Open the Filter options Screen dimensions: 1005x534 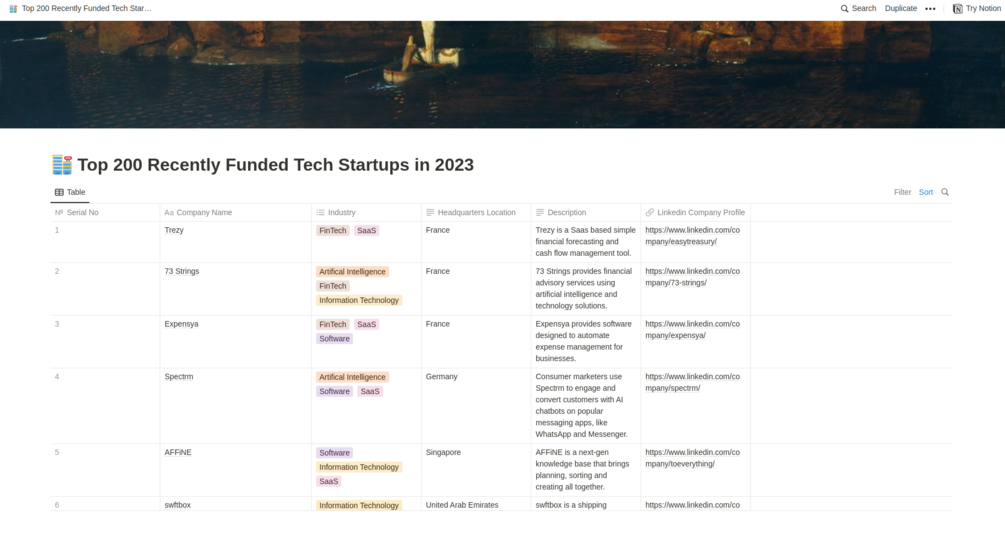[x=902, y=192]
